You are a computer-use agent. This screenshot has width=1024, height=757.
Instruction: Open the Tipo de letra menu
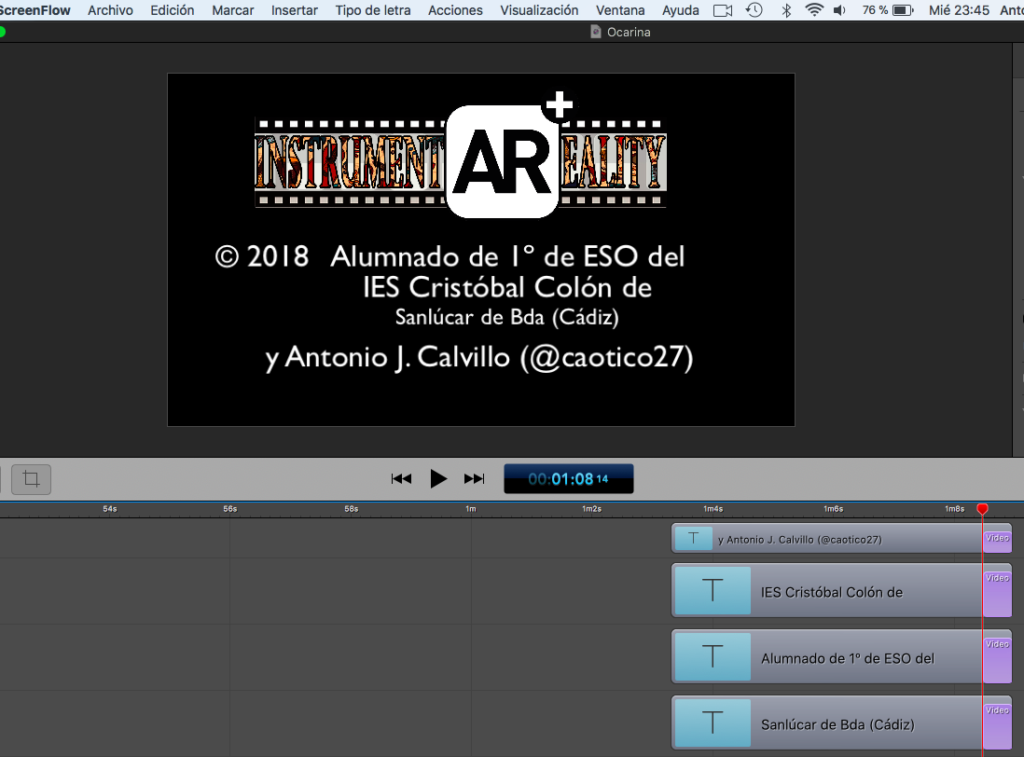[373, 10]
